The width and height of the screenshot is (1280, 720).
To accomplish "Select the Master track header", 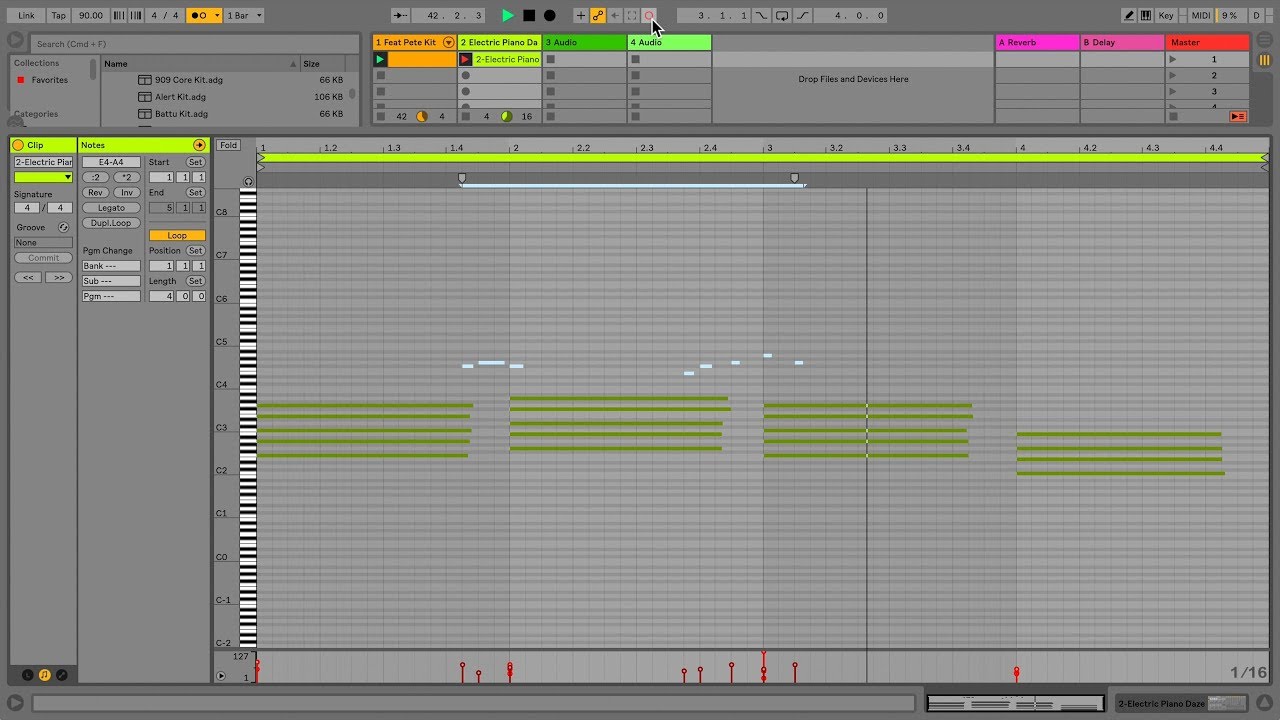I will click(x=1207, y=42).
